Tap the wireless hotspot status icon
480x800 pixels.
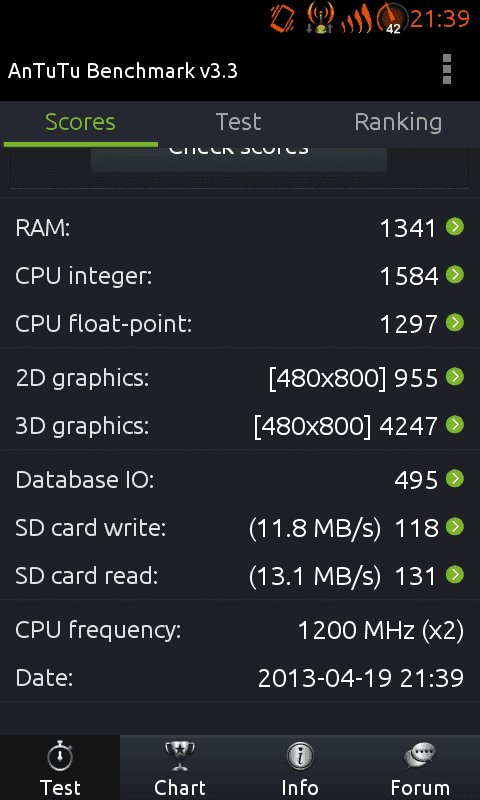coord(320,18)
